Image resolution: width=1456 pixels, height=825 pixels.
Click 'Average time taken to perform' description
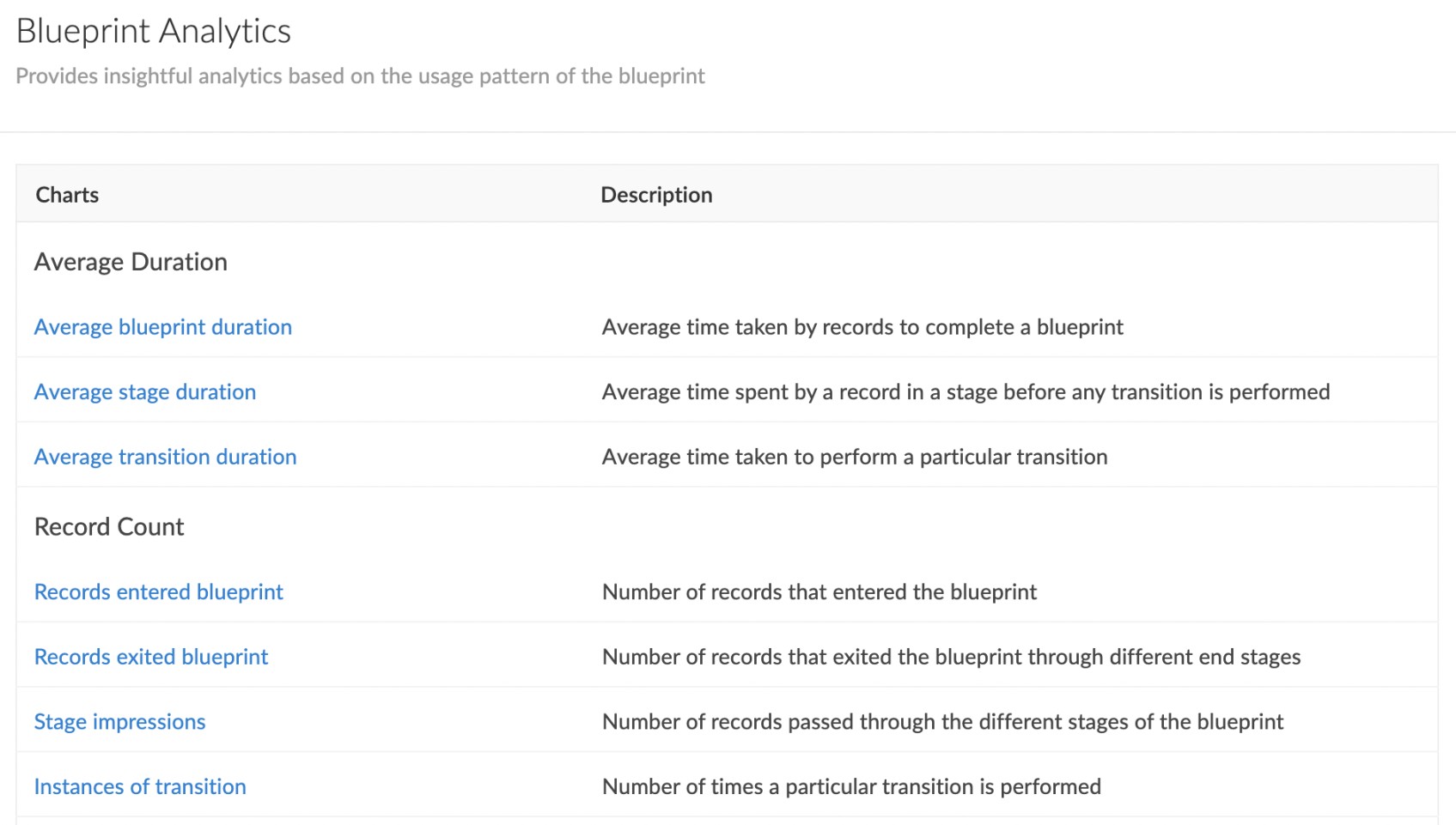[x=855, y=457]
